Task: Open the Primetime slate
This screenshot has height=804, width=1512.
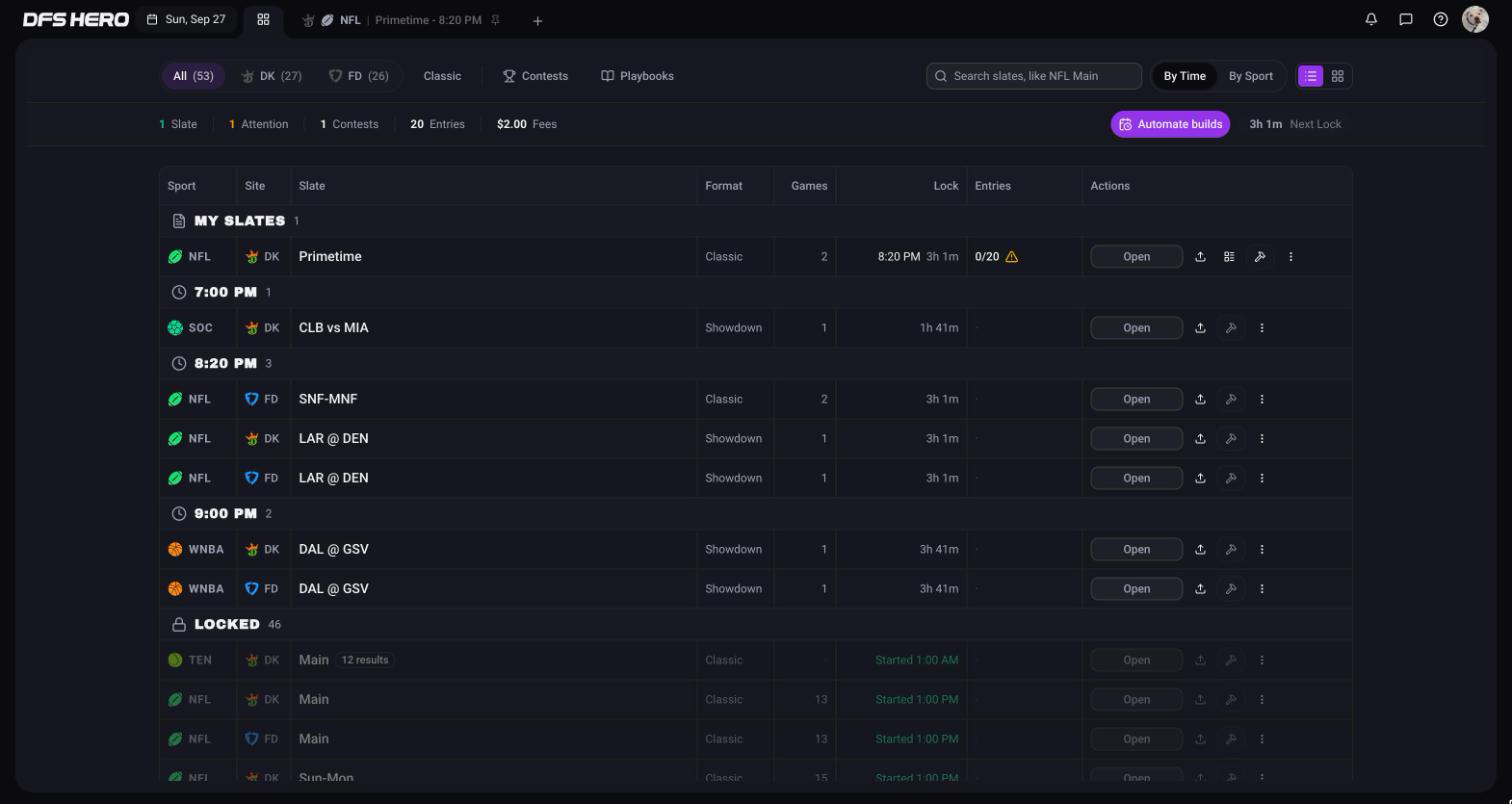Action: [x=1136, y=257]
